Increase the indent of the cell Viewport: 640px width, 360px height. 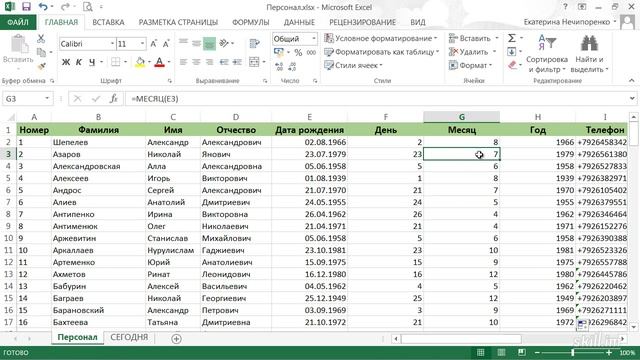237,62
